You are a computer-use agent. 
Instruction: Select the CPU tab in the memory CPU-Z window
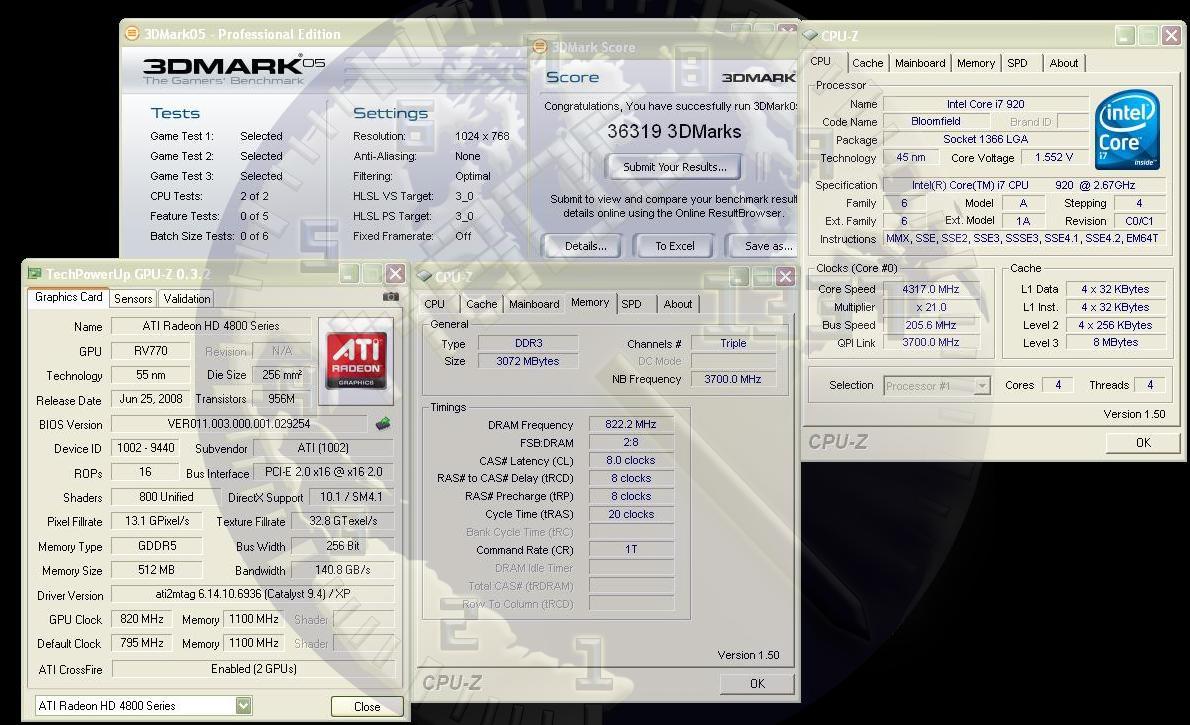coord(435,304)
